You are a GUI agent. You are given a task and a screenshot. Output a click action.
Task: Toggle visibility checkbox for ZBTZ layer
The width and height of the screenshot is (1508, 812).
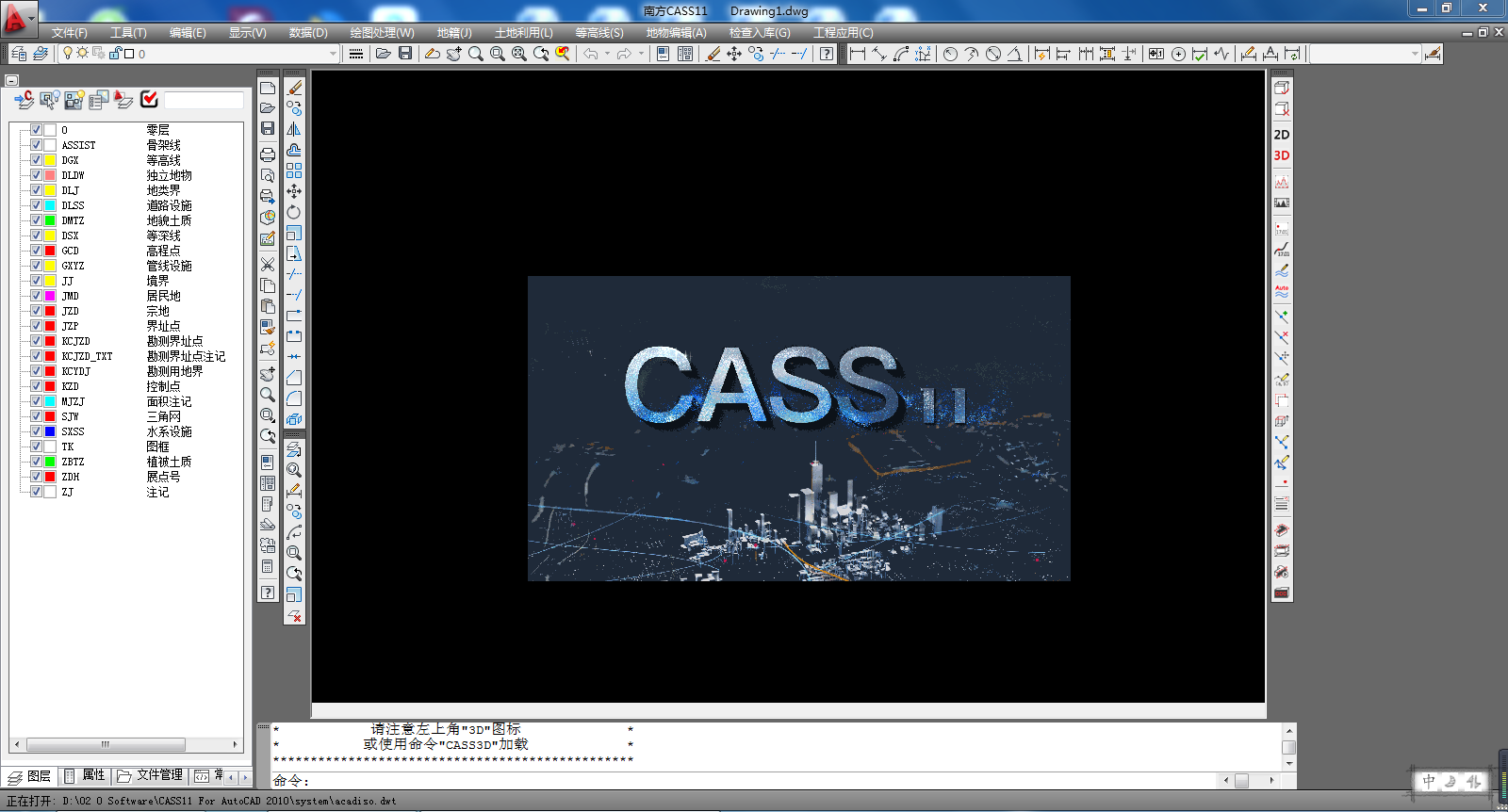tap(36, 462)
